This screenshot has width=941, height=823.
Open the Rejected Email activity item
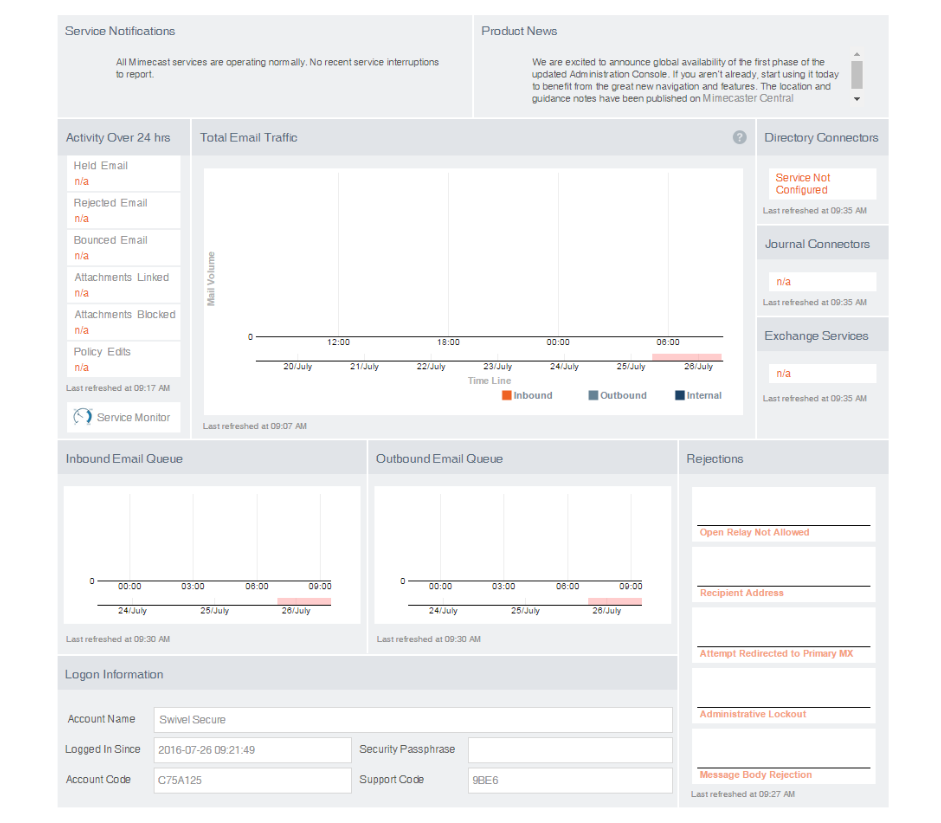point(123,210)
